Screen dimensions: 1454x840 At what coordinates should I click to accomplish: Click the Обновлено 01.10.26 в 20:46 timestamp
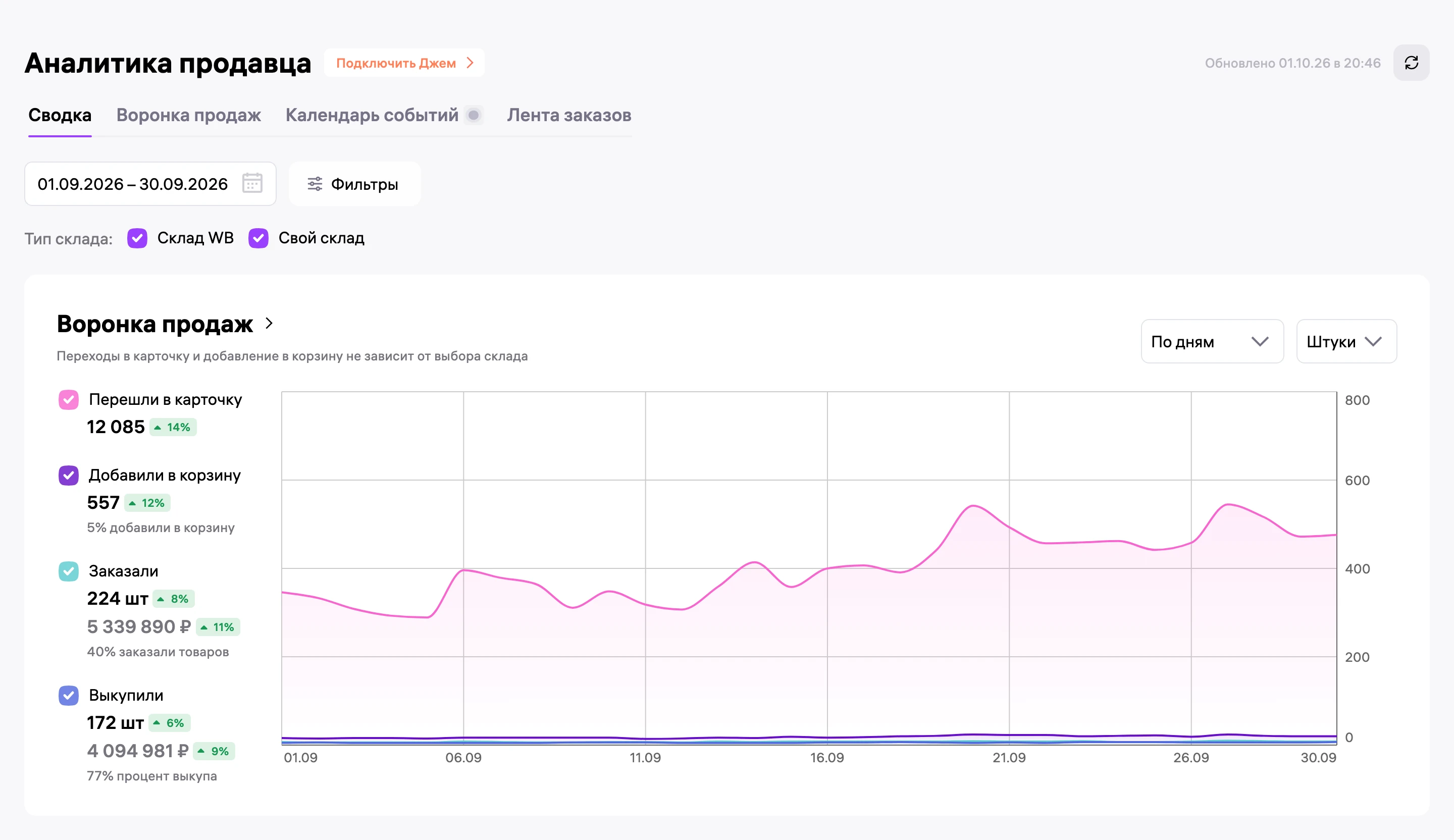1292,63
